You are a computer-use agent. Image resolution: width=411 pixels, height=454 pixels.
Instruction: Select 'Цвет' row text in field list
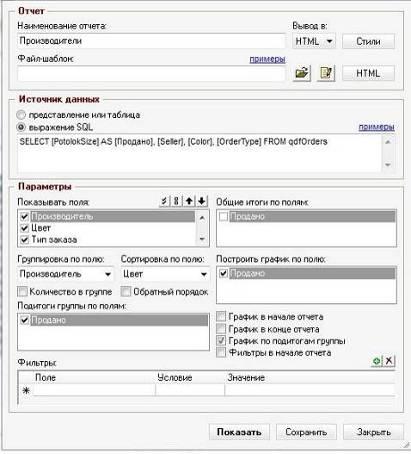41,228
